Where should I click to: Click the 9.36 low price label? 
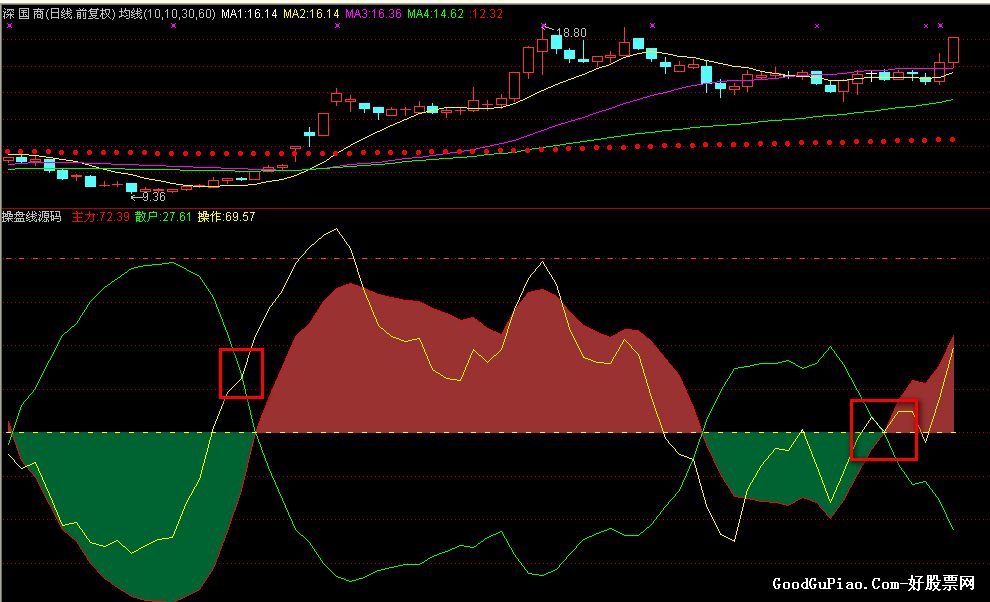point(153,196)
